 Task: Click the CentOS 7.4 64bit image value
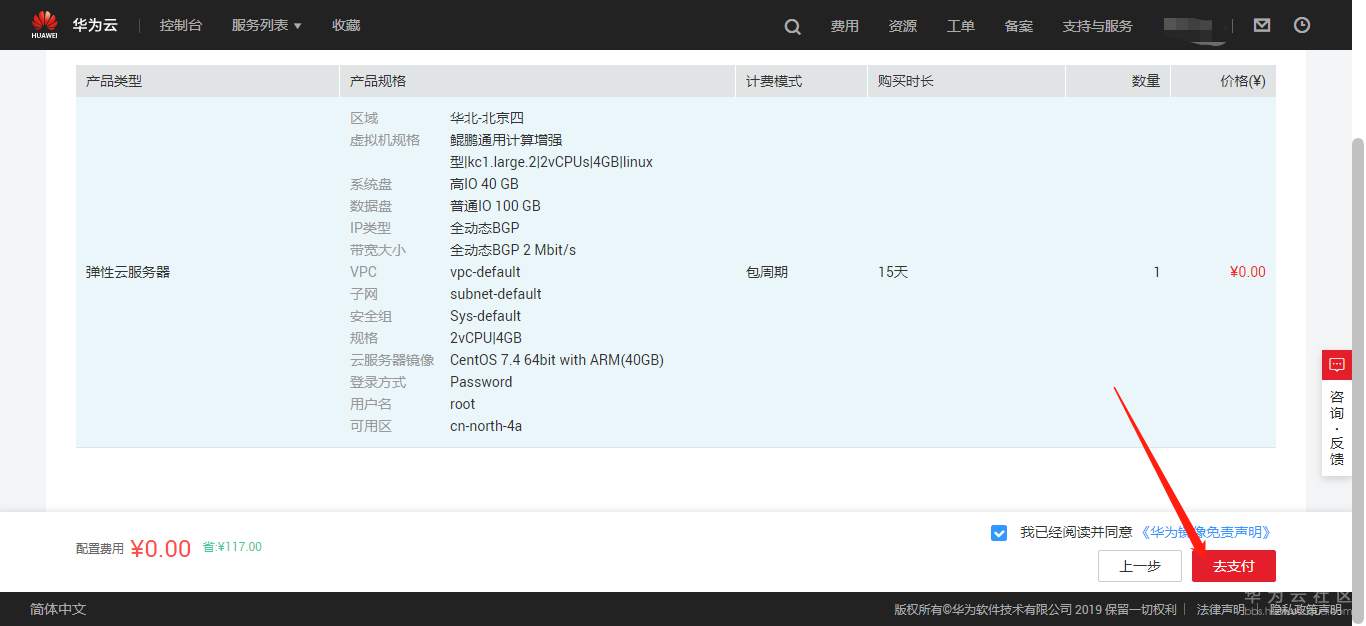point(557,360)
